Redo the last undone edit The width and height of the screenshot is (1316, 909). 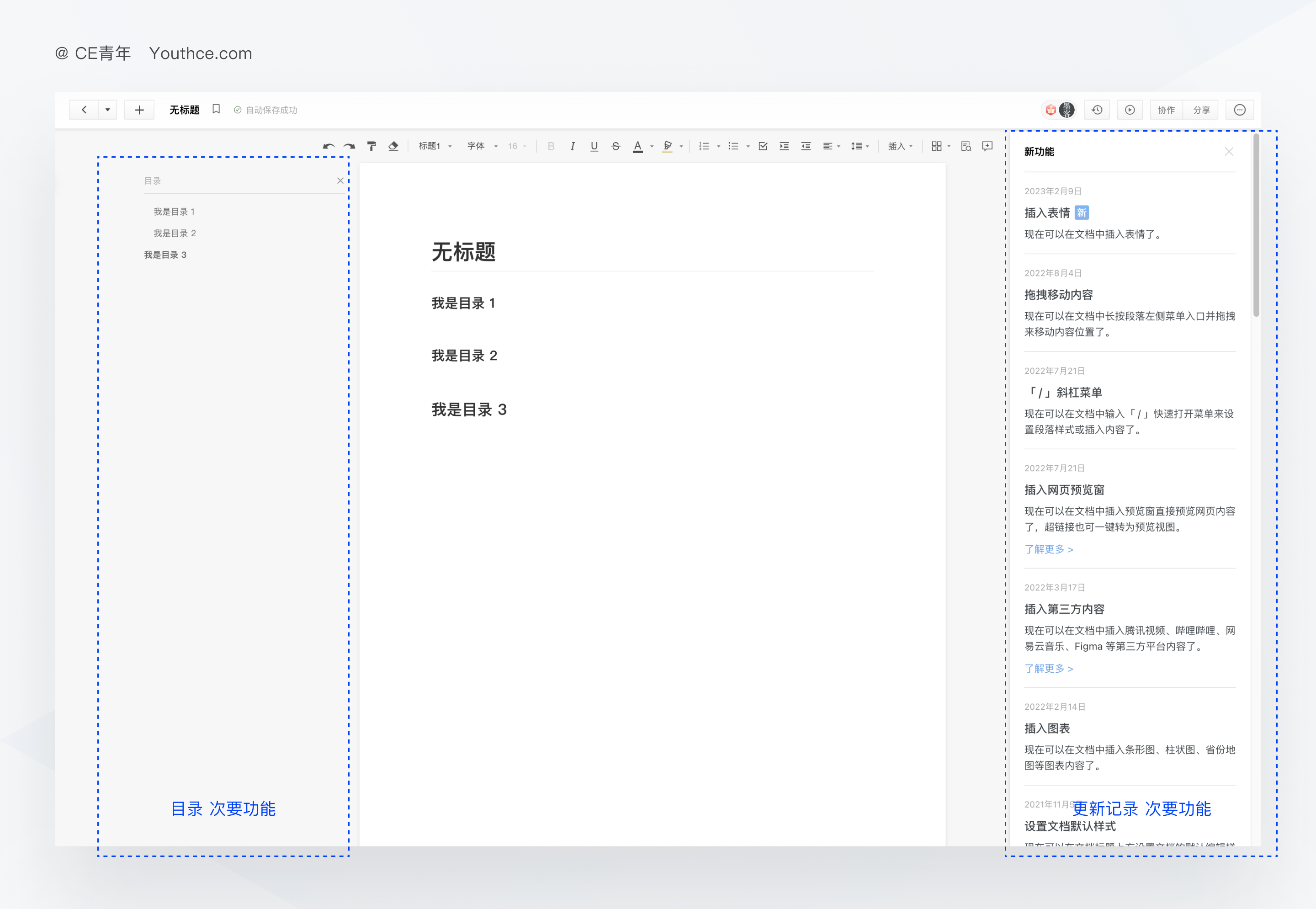[349, 146]
